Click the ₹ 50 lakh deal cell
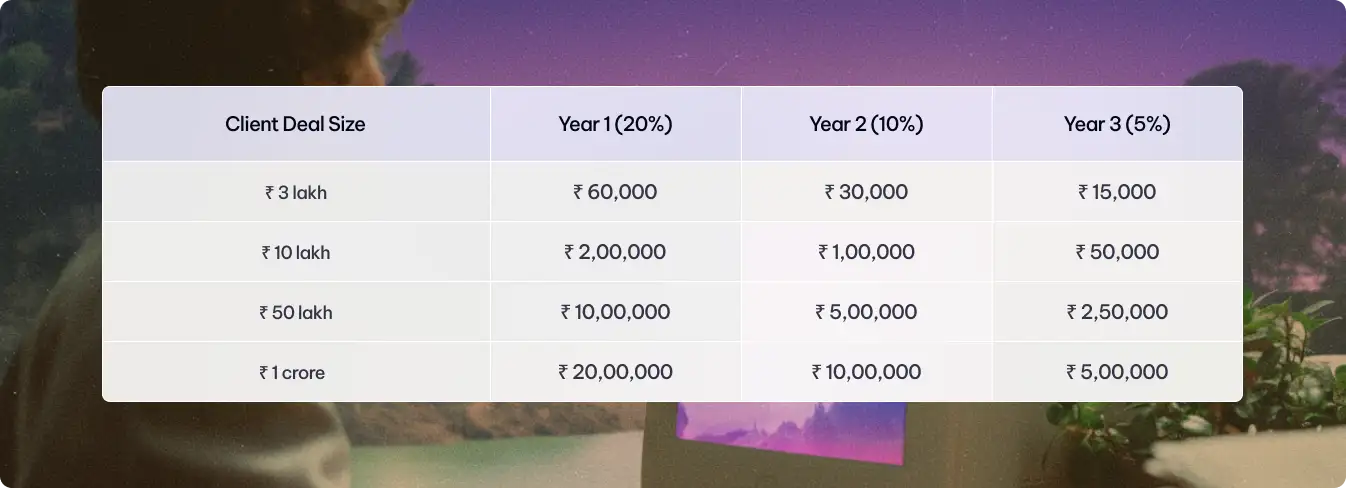This screenshot has width=1346, height=488. (295, 312)
